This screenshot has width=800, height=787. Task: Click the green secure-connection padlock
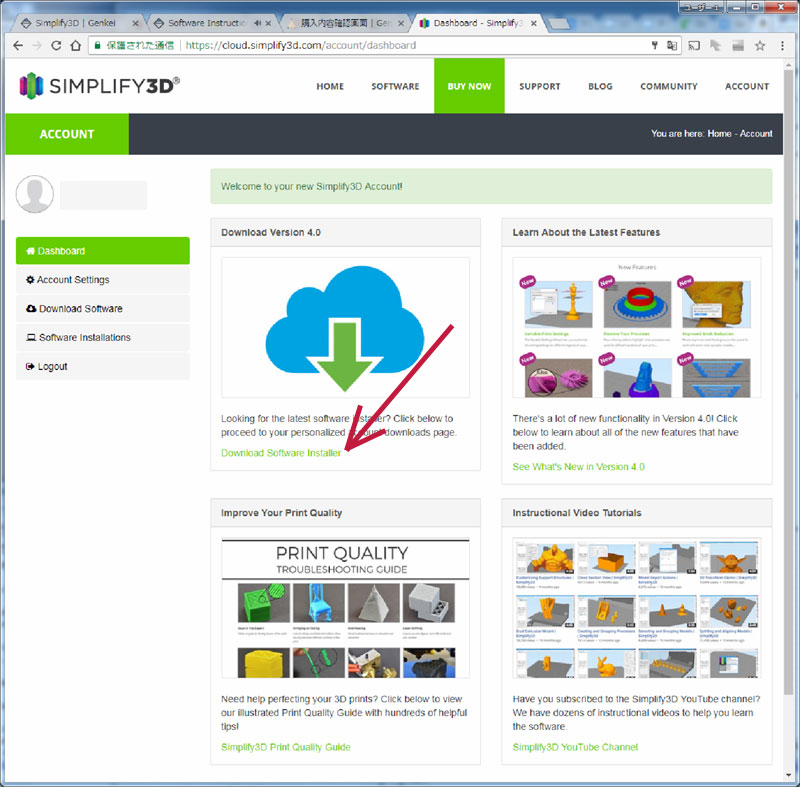pos(97,45)
